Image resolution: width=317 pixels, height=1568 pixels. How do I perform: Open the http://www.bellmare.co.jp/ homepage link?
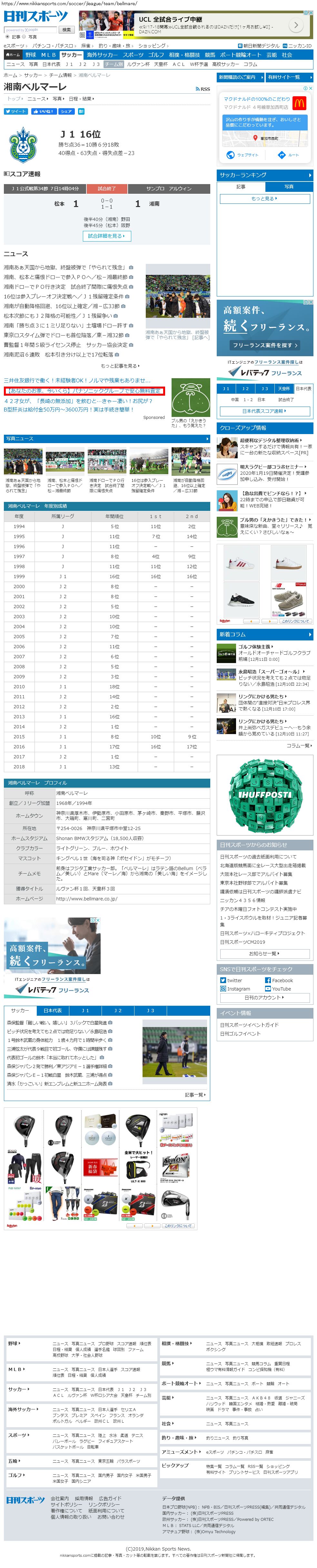[86, 898]
